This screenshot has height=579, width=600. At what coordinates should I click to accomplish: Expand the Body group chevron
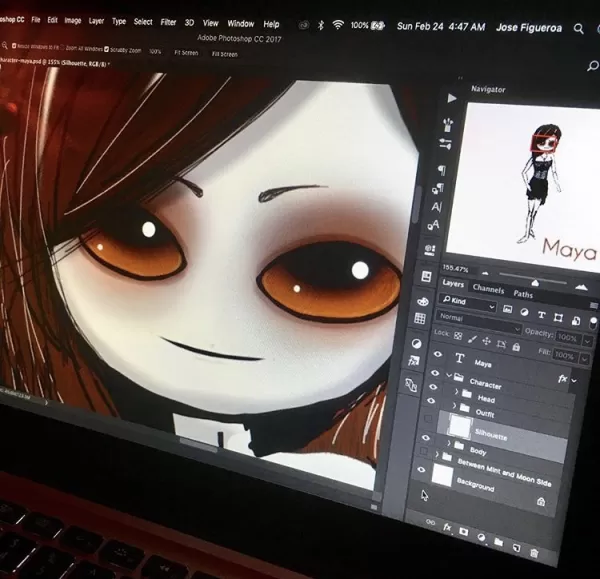pos(449,443)
